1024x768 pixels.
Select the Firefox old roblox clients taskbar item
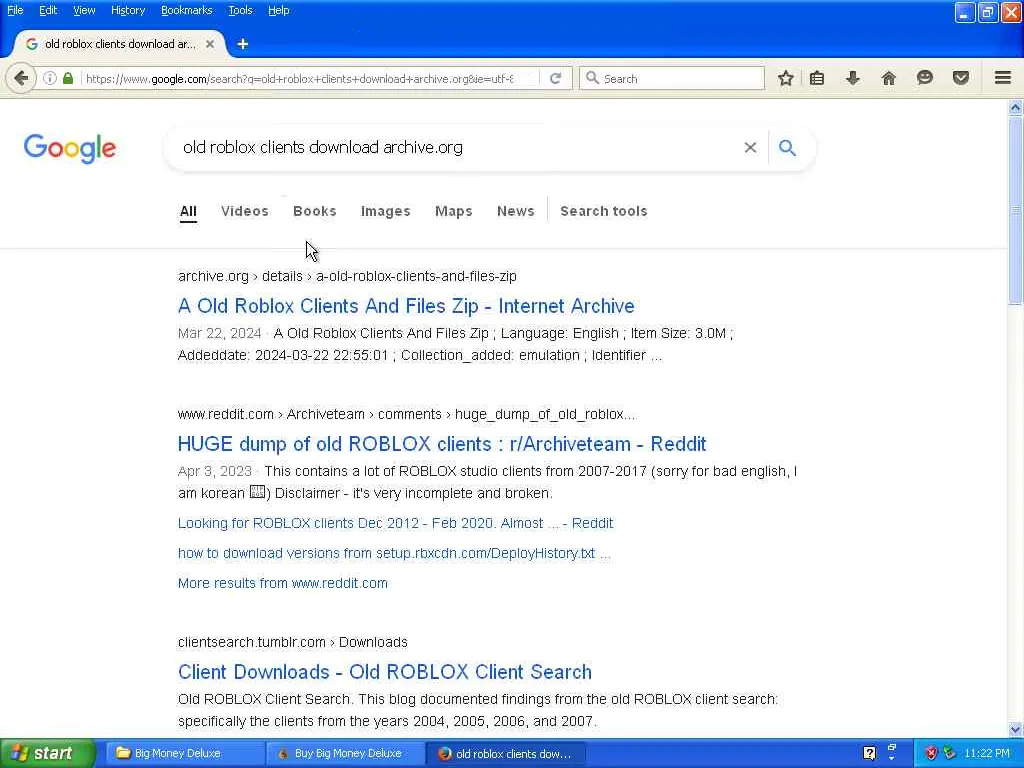pyautogui.click(x=505, y=753)
